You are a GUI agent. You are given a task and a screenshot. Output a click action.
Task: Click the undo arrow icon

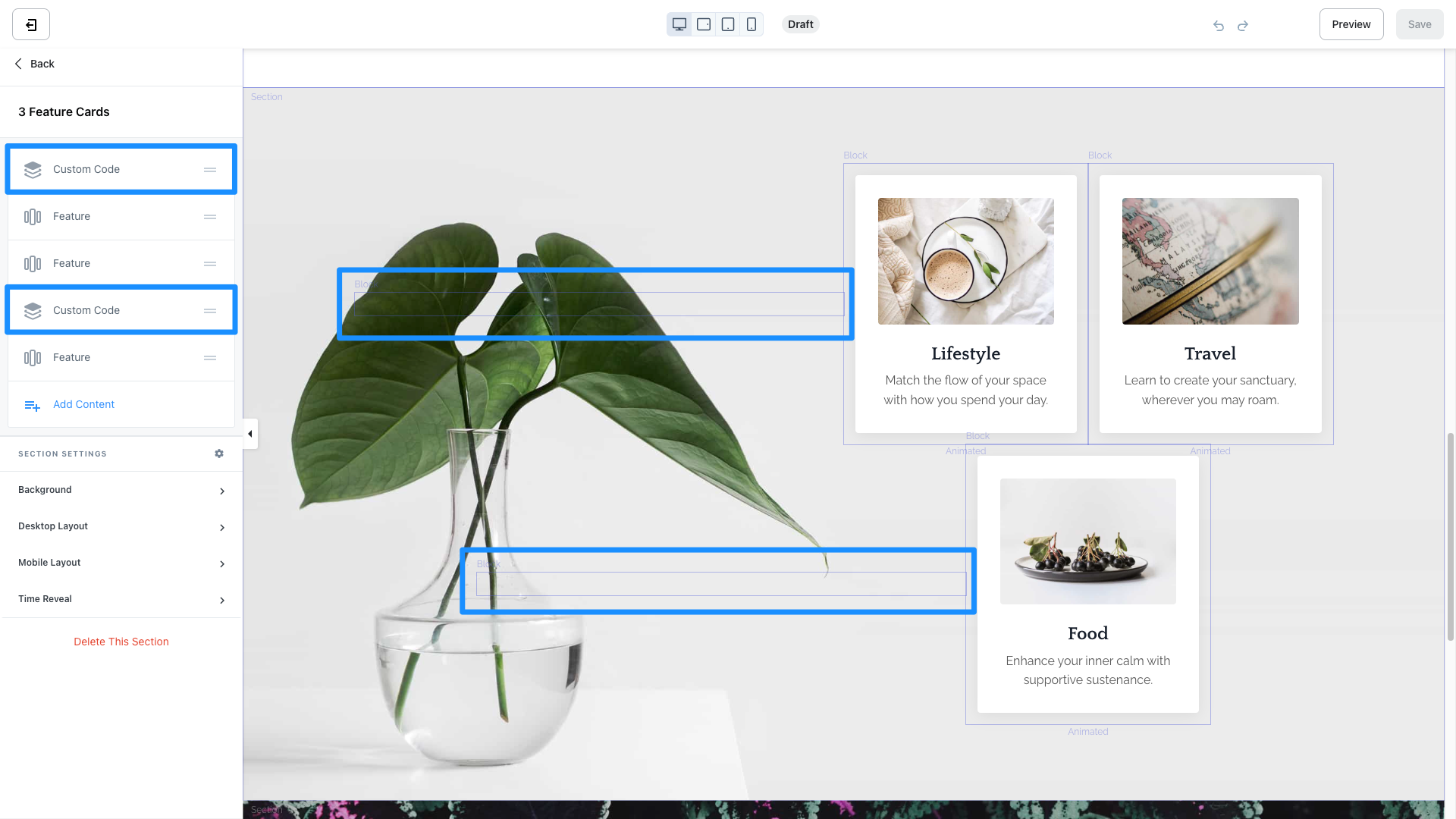click(x=1219, y=26)
